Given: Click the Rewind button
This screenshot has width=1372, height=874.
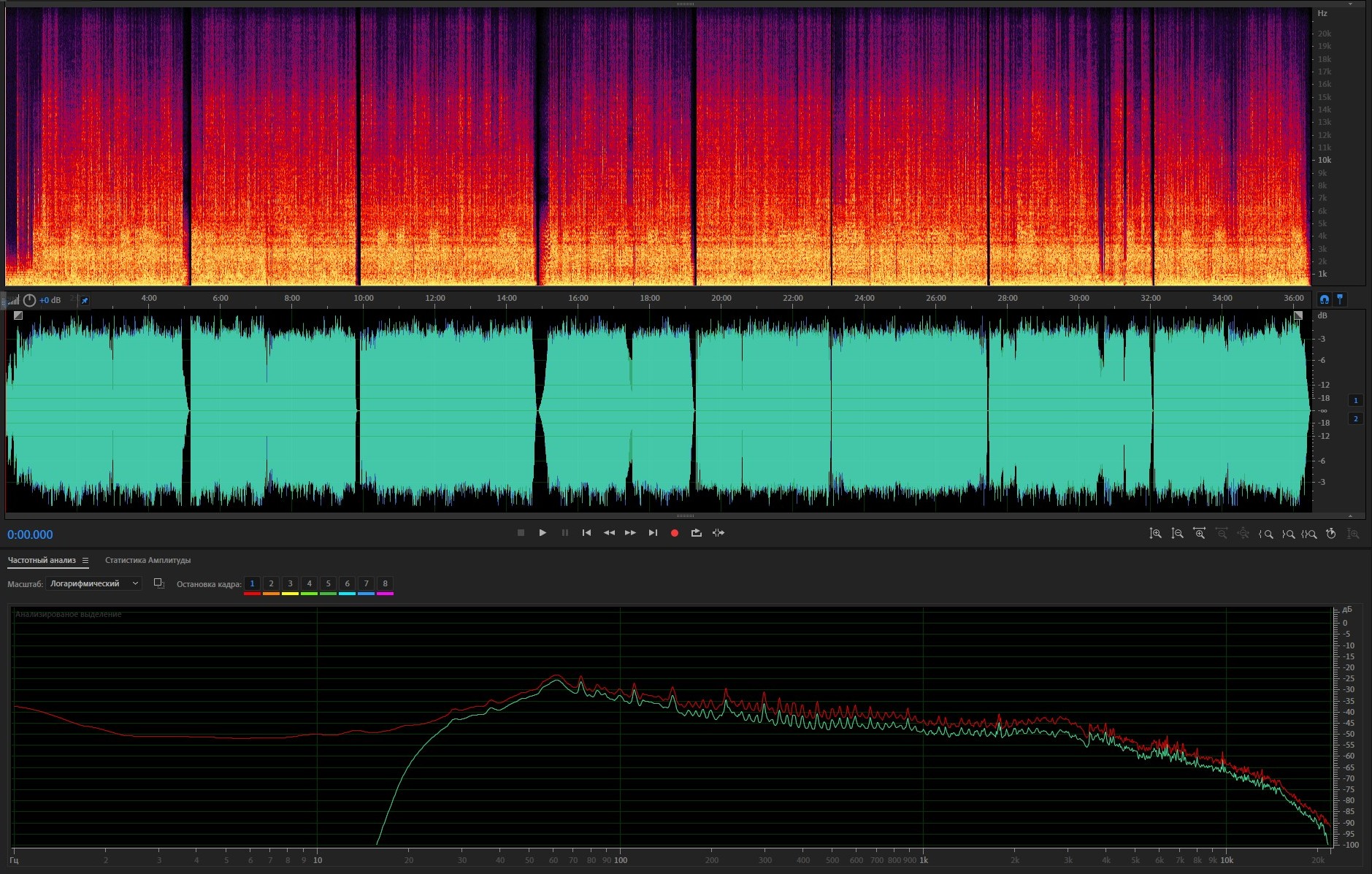Looking at the screenshot, I should click(x=609, y=533).
